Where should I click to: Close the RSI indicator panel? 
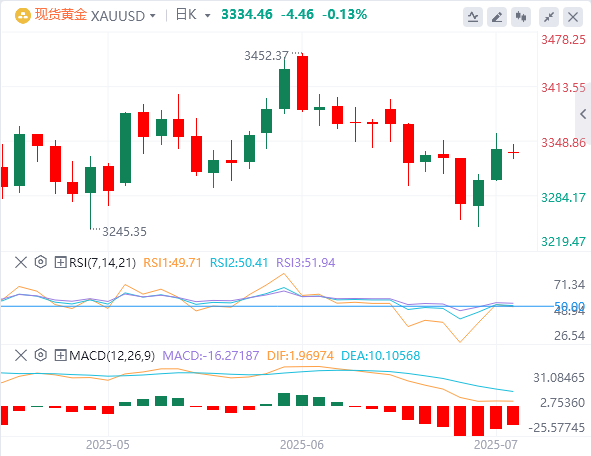(x=21, y=262)
